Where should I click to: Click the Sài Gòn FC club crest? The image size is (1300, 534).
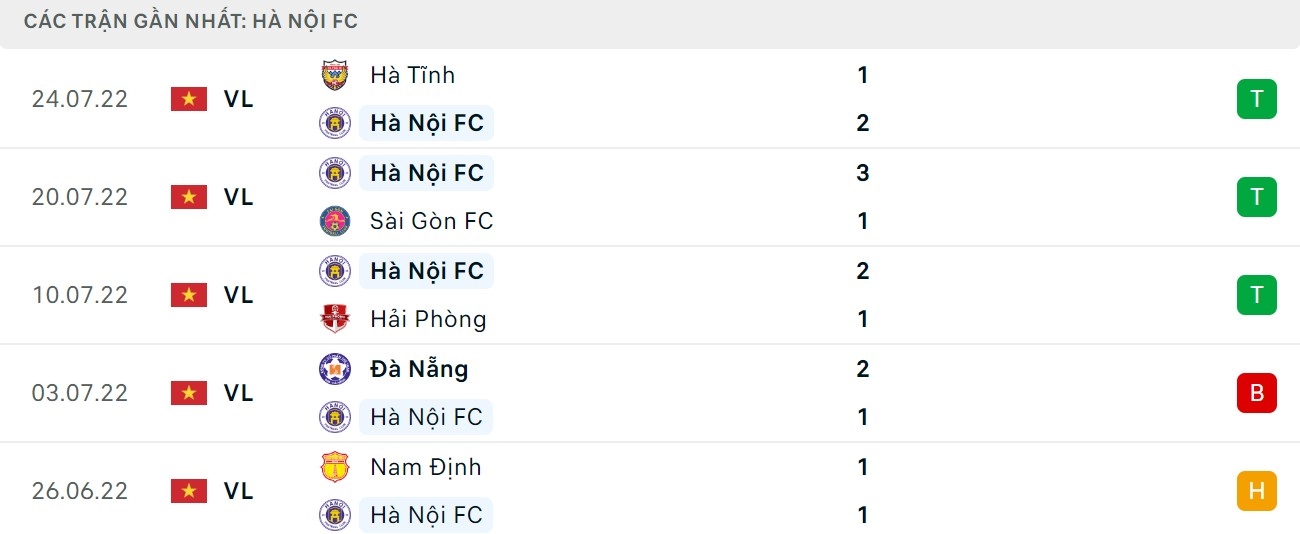tap(334, 221)
